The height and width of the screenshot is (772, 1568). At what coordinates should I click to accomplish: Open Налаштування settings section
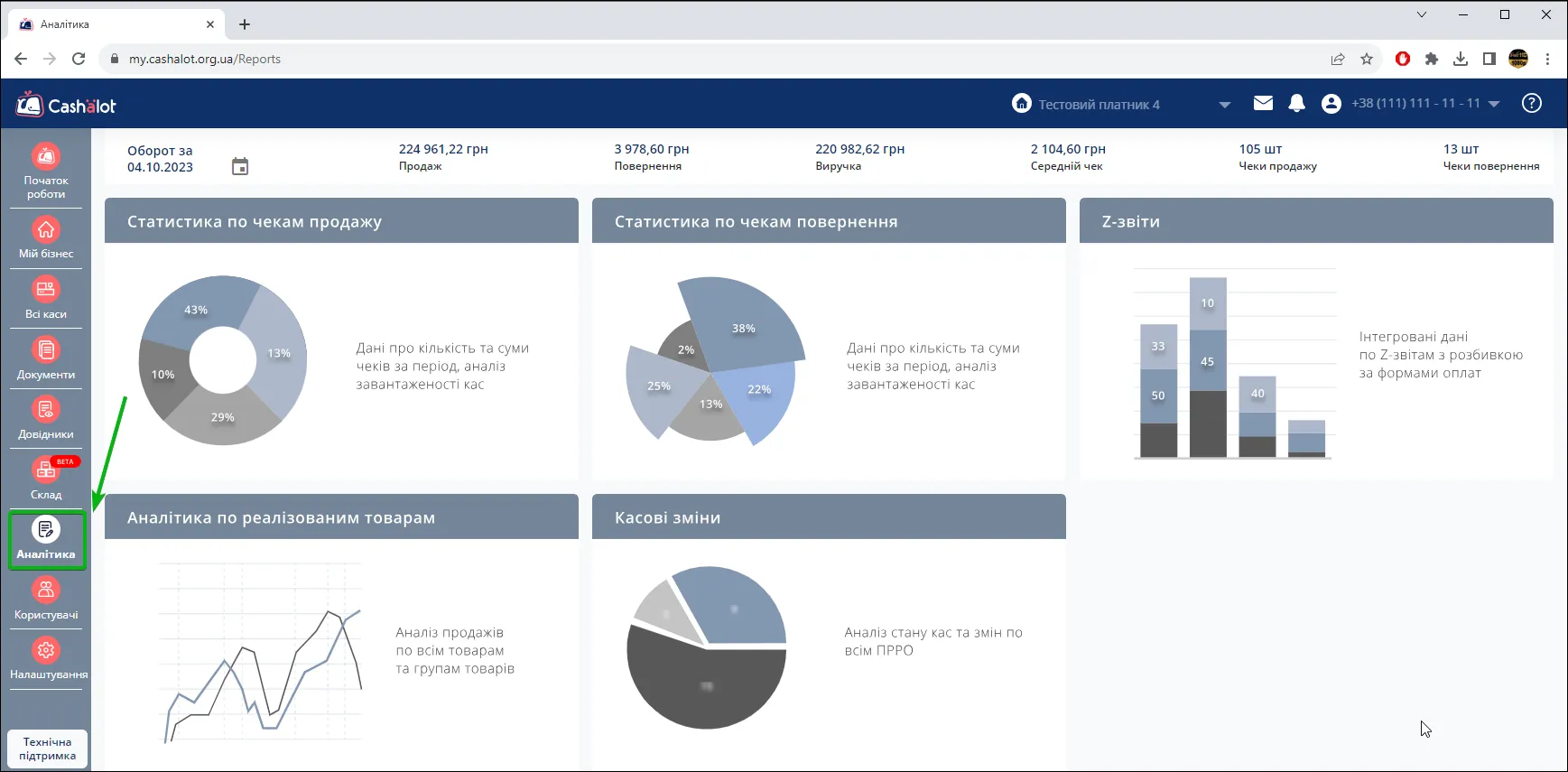(49, 660)
